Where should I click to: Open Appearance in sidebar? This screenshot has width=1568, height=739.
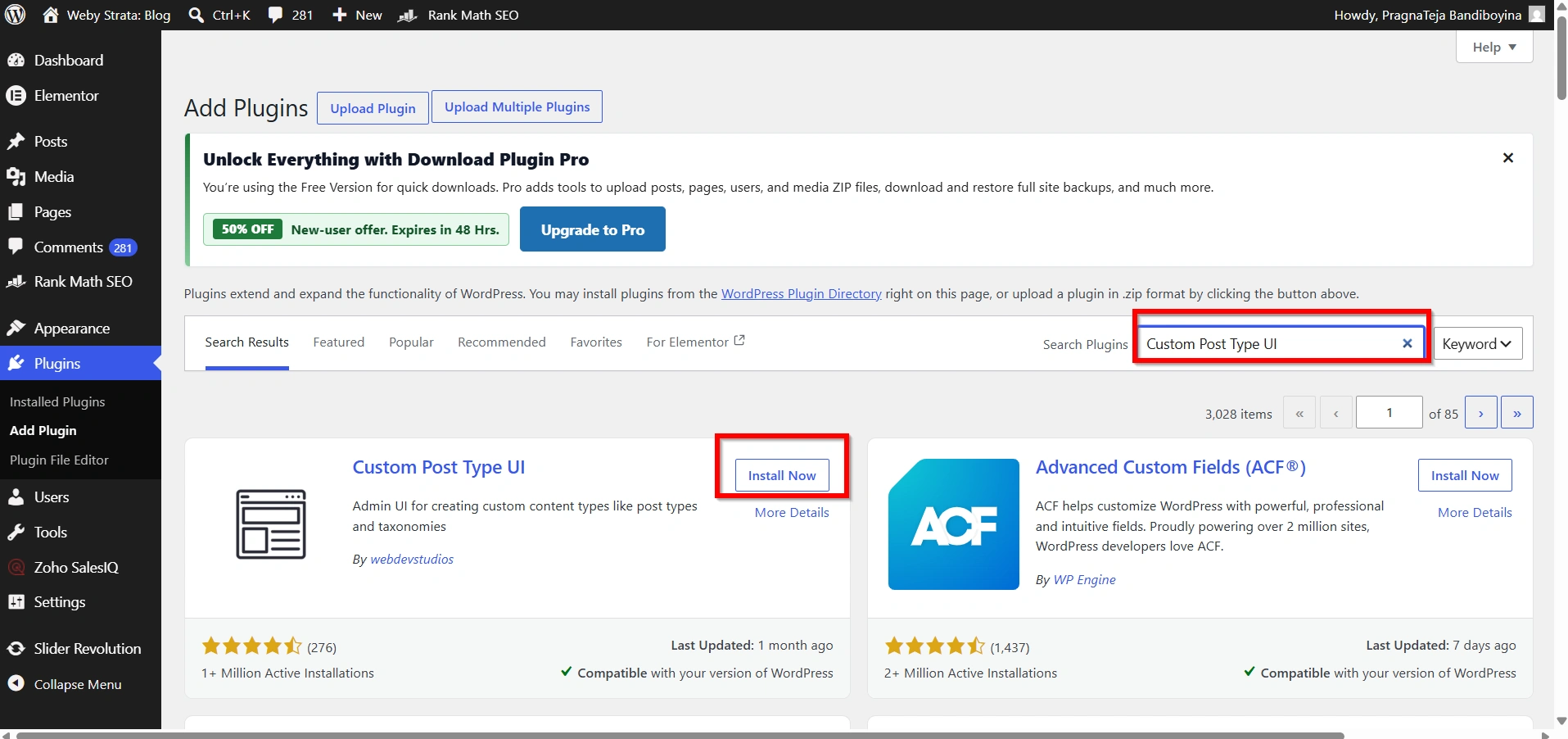(80, 329)
